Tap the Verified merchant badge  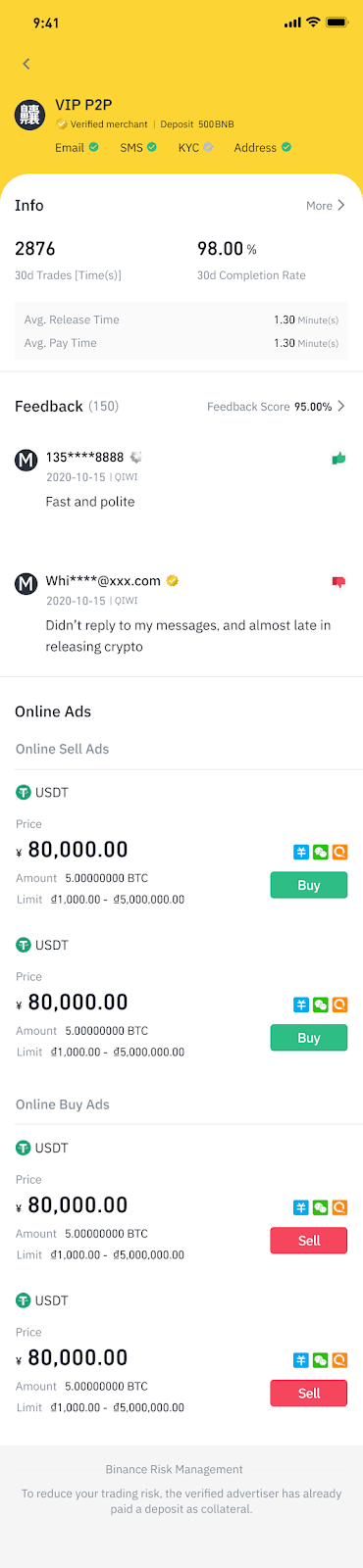point(102,124)
